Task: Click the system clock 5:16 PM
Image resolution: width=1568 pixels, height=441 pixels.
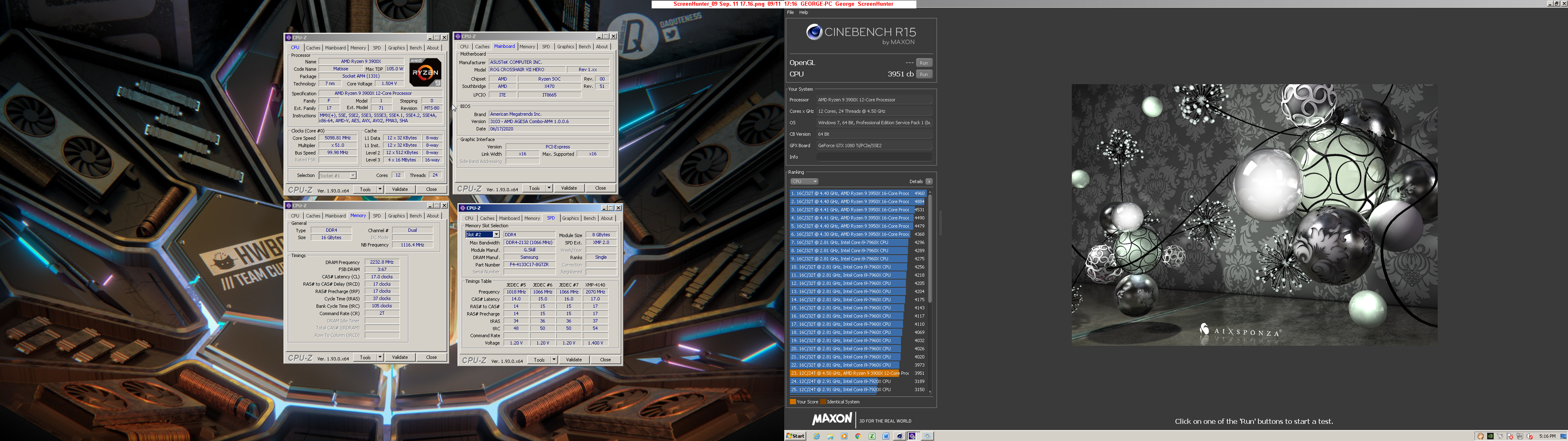Action: (x=1547, y=436)
